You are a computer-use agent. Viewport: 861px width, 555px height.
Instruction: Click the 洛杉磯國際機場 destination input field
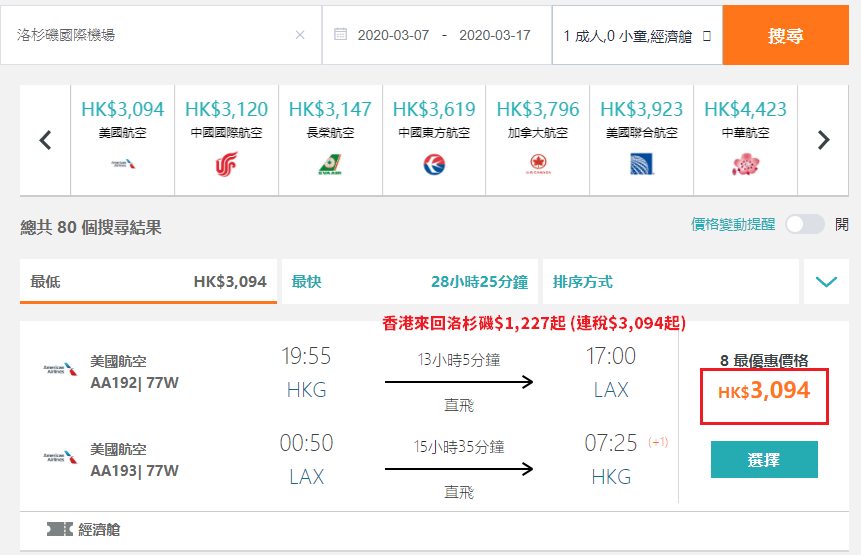(161, 36)
